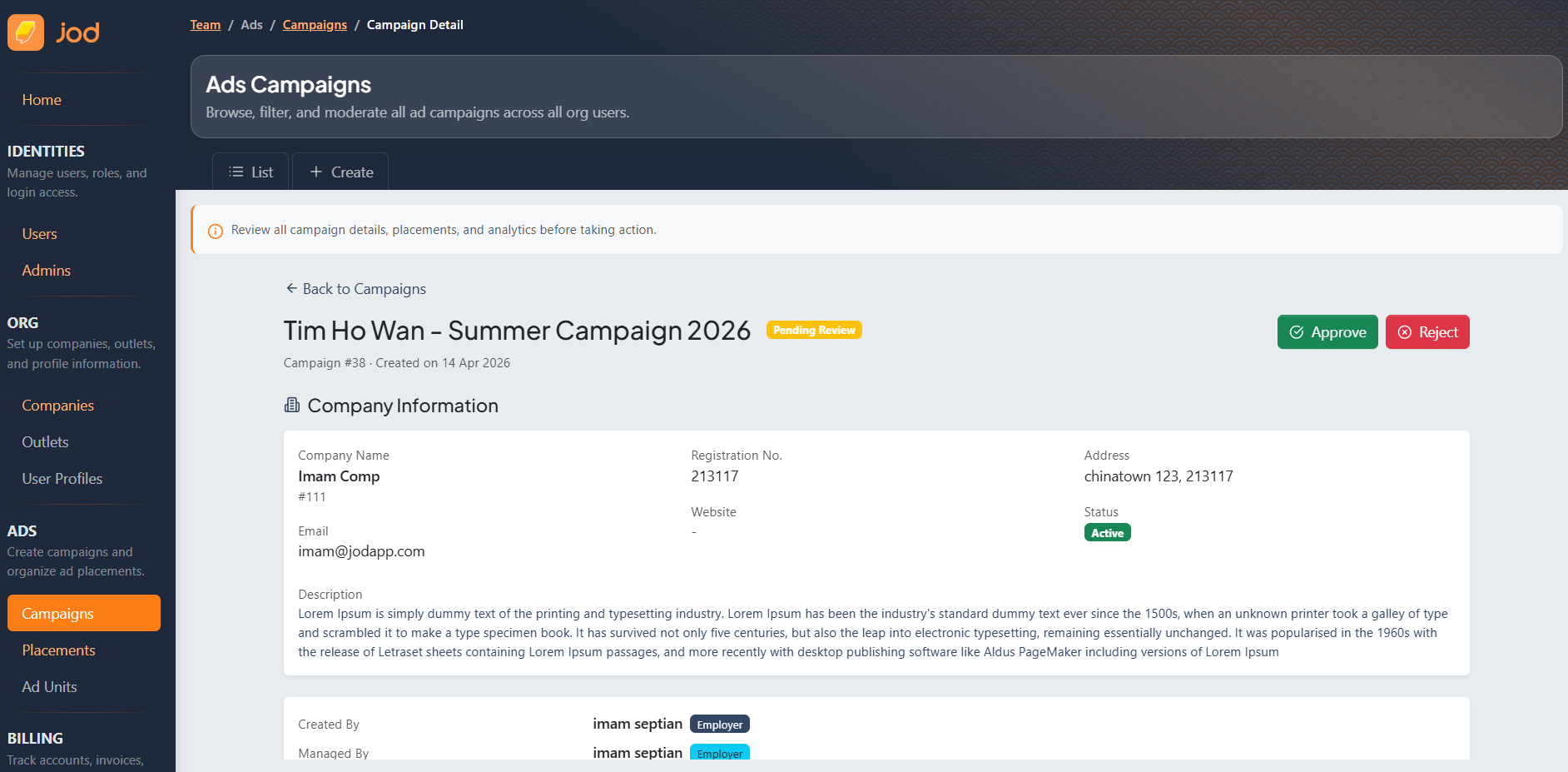
Task: Click the Ads breadcrumb item
Action: tap(251, 25)
